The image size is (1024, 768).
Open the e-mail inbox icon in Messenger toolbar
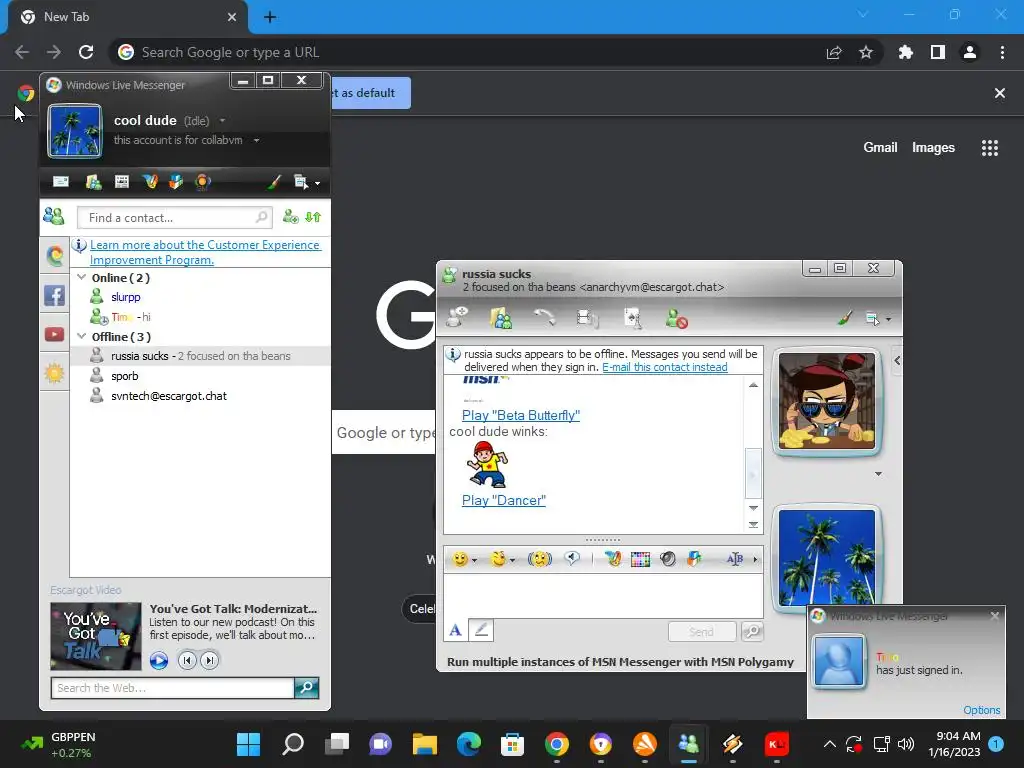[61, 182]
